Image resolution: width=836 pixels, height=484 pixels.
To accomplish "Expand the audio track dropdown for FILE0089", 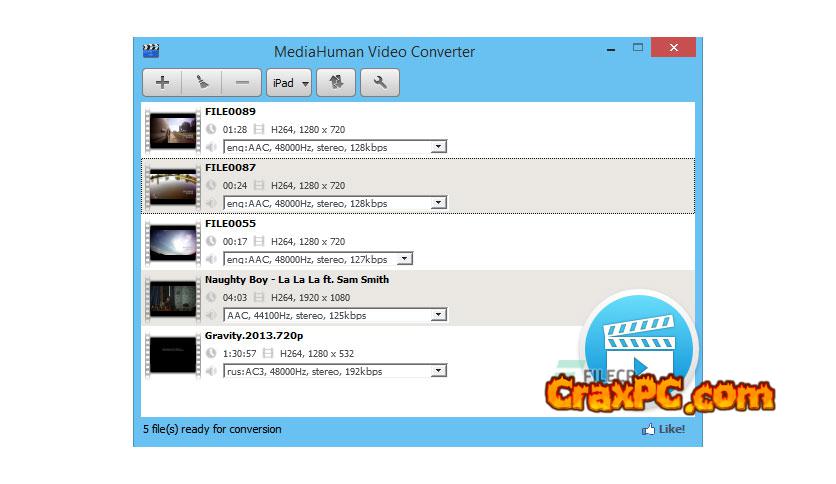I will click(x=438, y=147).
